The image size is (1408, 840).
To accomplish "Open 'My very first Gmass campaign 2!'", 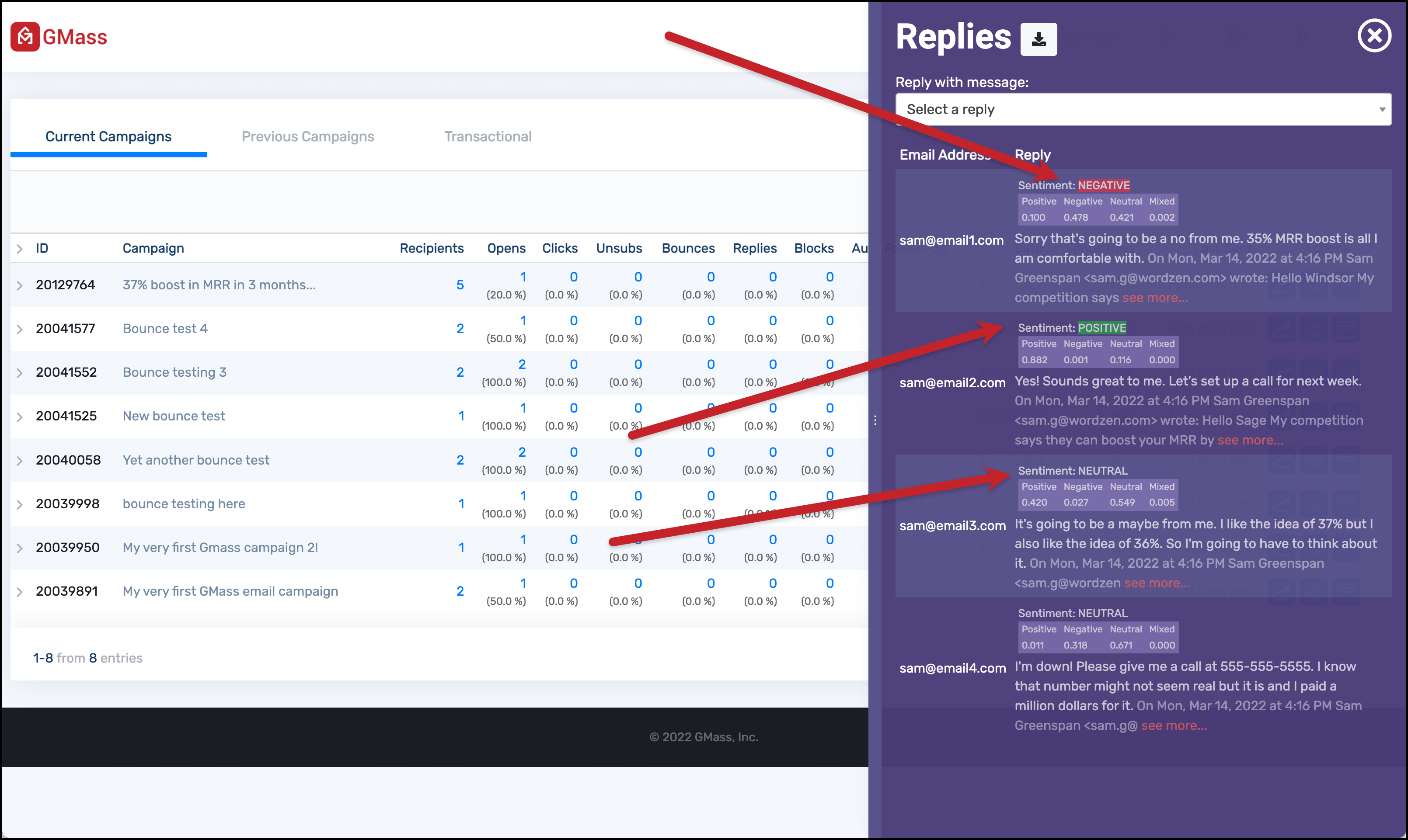I will pyautogui.click(x=220, y=547).
